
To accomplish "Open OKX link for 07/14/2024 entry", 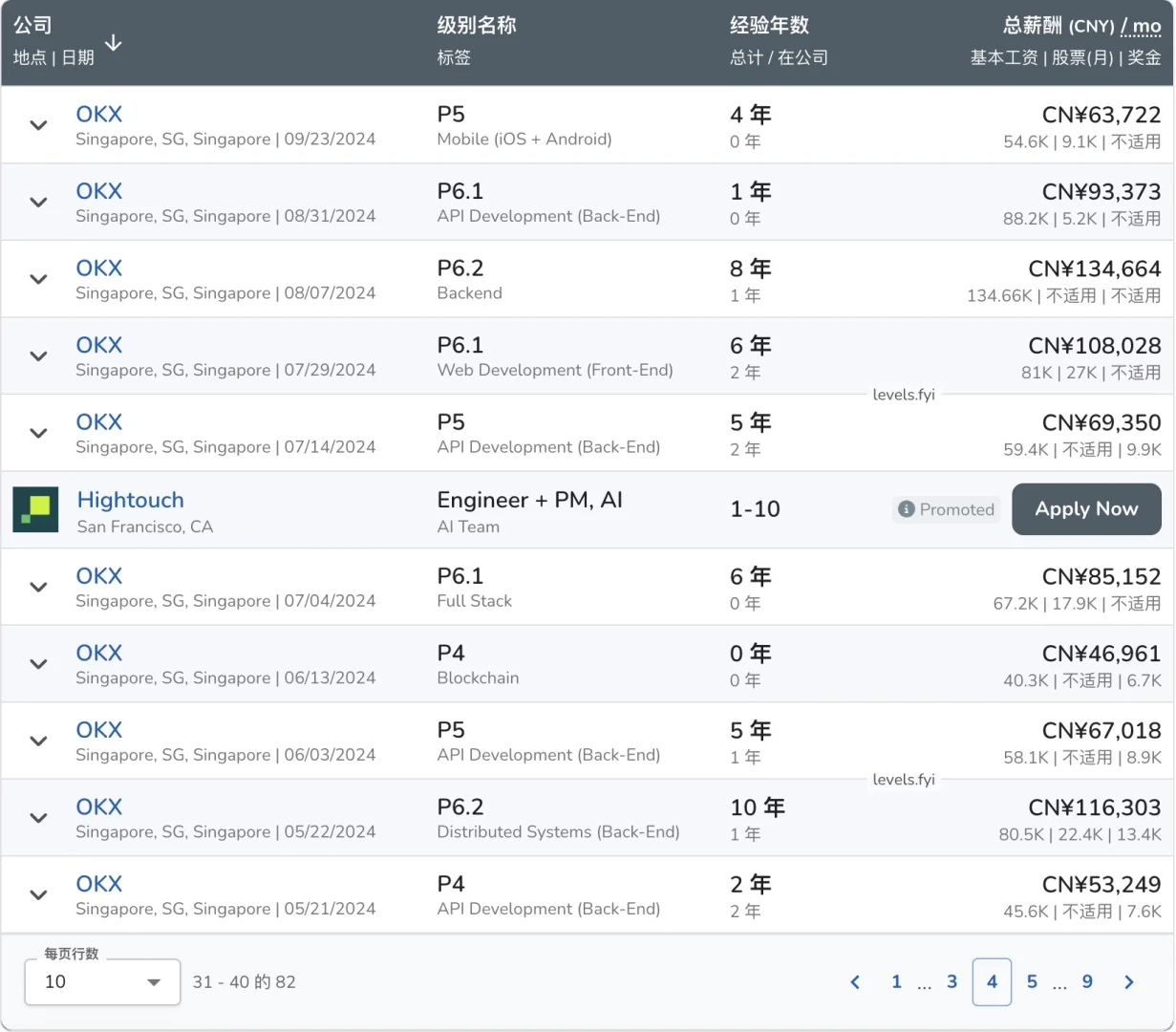I will tap(99, 421).
